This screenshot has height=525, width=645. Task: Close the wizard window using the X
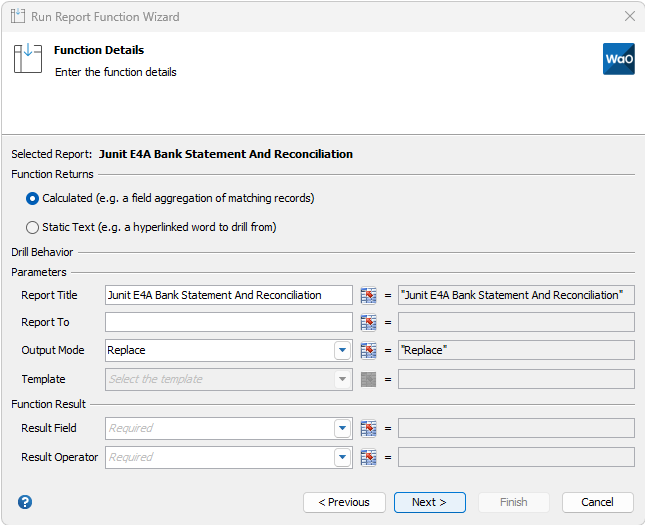629,17
